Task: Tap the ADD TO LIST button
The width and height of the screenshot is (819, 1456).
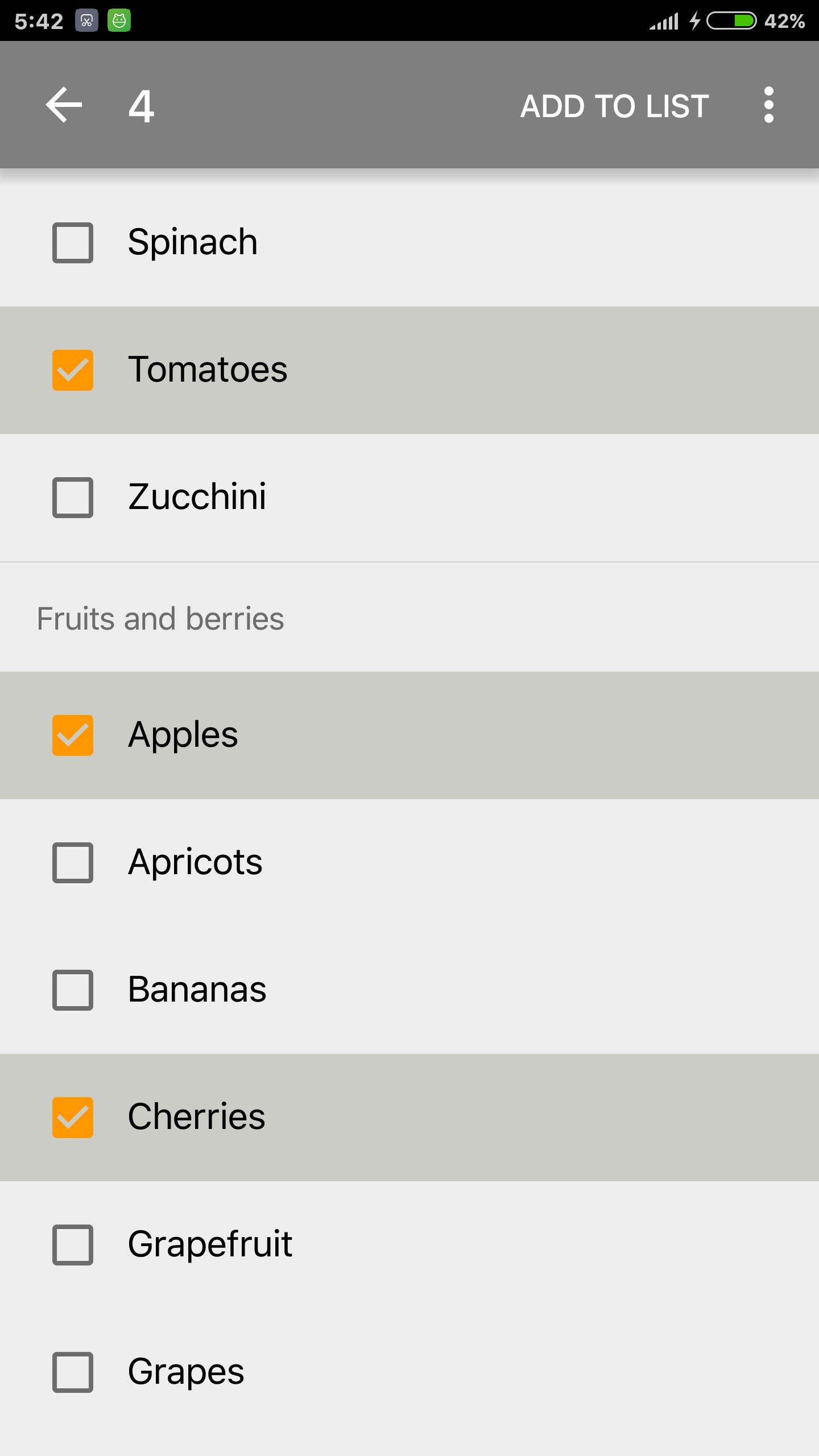Action: coord(614,106)
